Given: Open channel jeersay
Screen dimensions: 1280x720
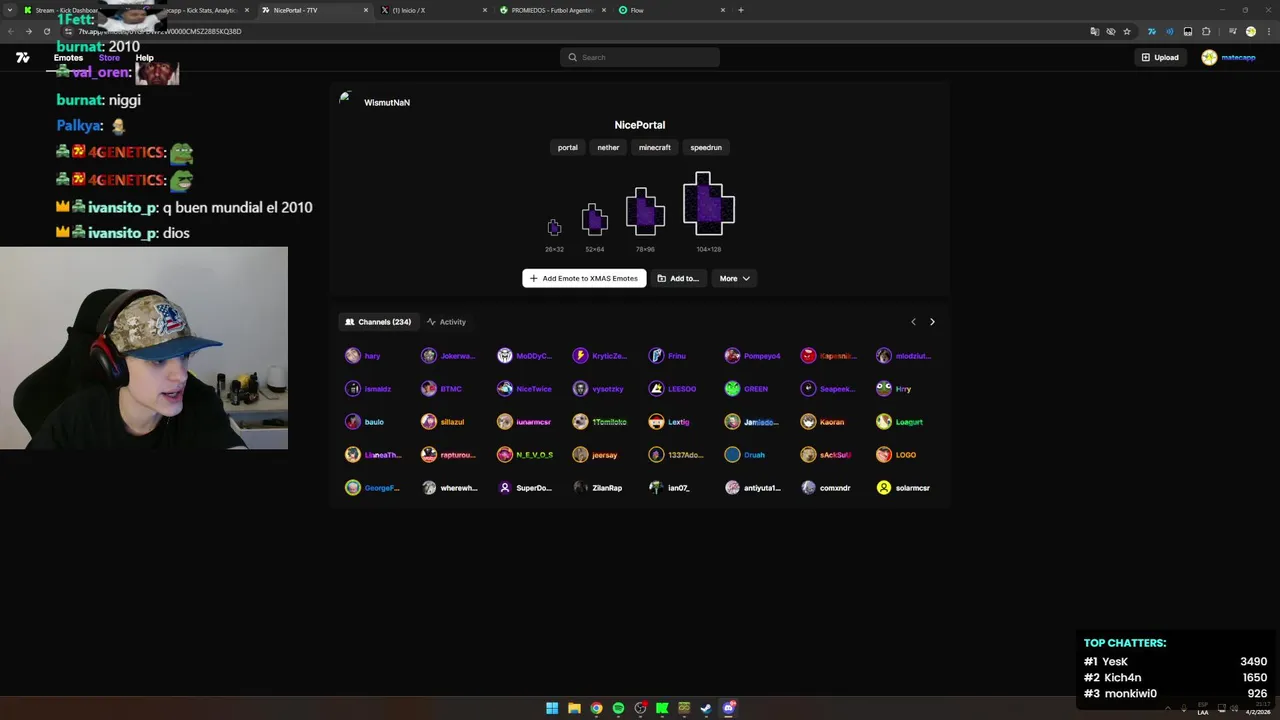Looking at the screenshot, I should tap(595, 455).
